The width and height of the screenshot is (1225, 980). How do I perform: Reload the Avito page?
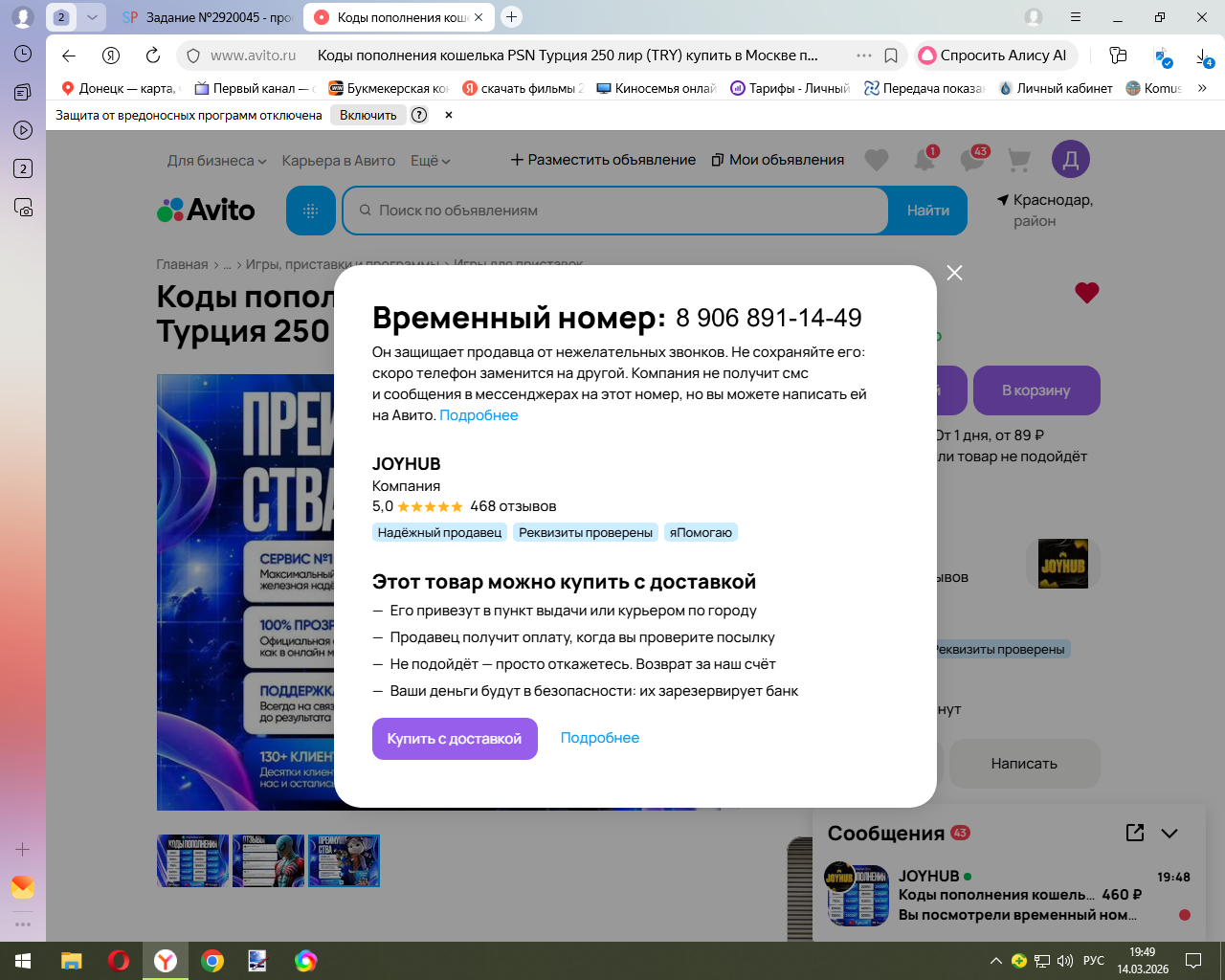(x=153, y=56)
